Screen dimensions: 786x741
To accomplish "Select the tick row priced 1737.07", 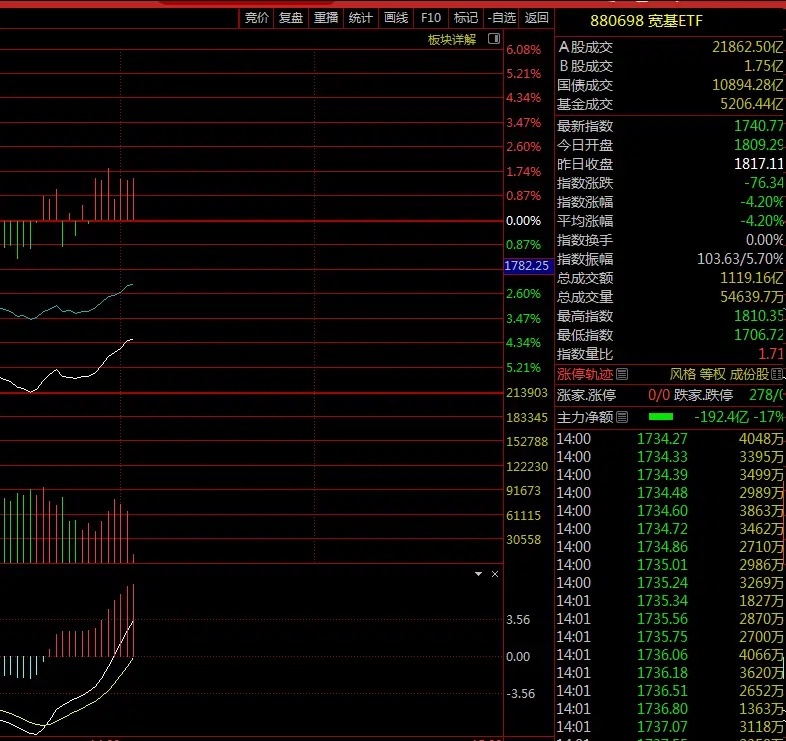I will pos(670,727).
